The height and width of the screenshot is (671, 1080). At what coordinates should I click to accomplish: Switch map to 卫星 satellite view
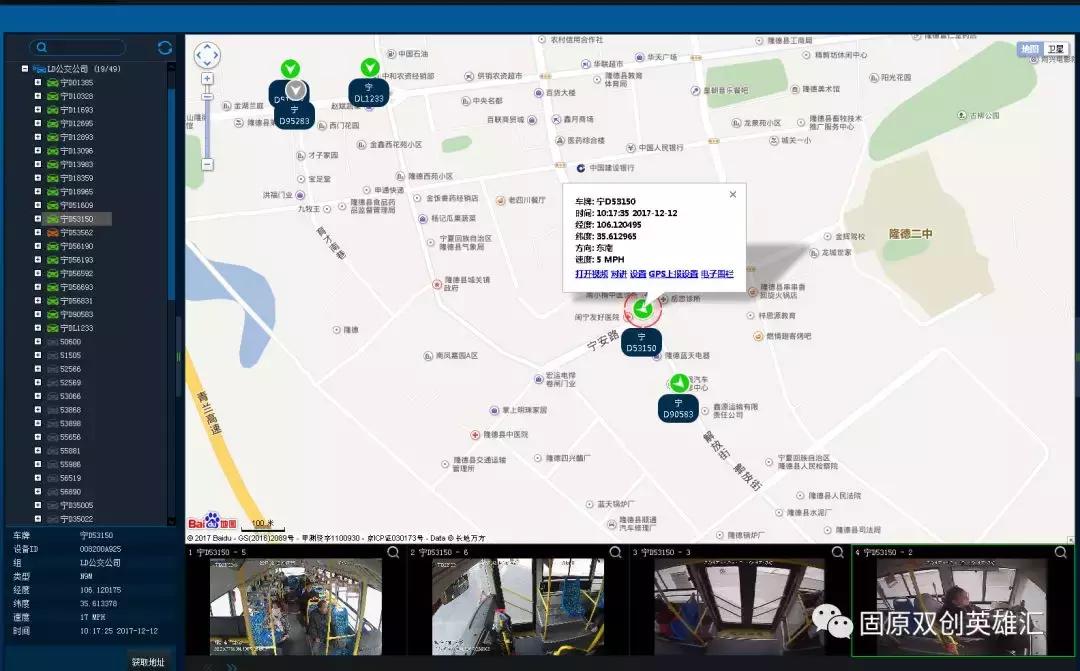1056,49
